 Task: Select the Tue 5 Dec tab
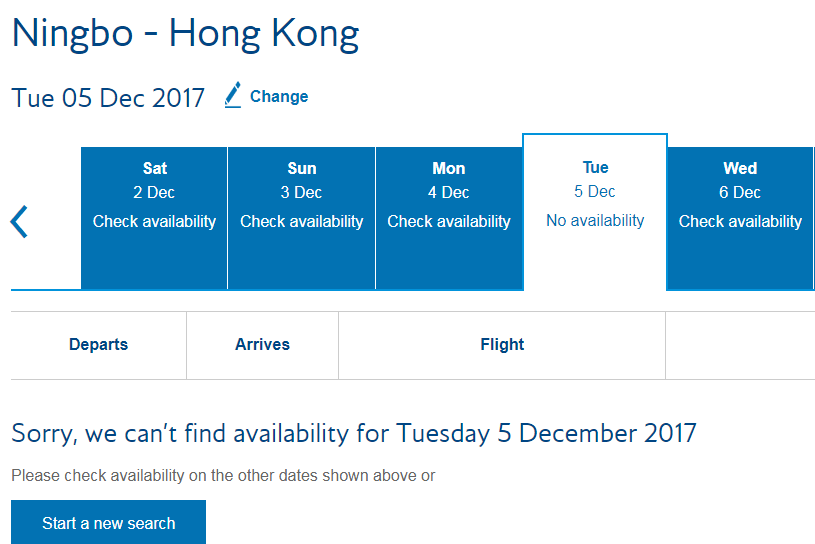(x=595, y=179)
